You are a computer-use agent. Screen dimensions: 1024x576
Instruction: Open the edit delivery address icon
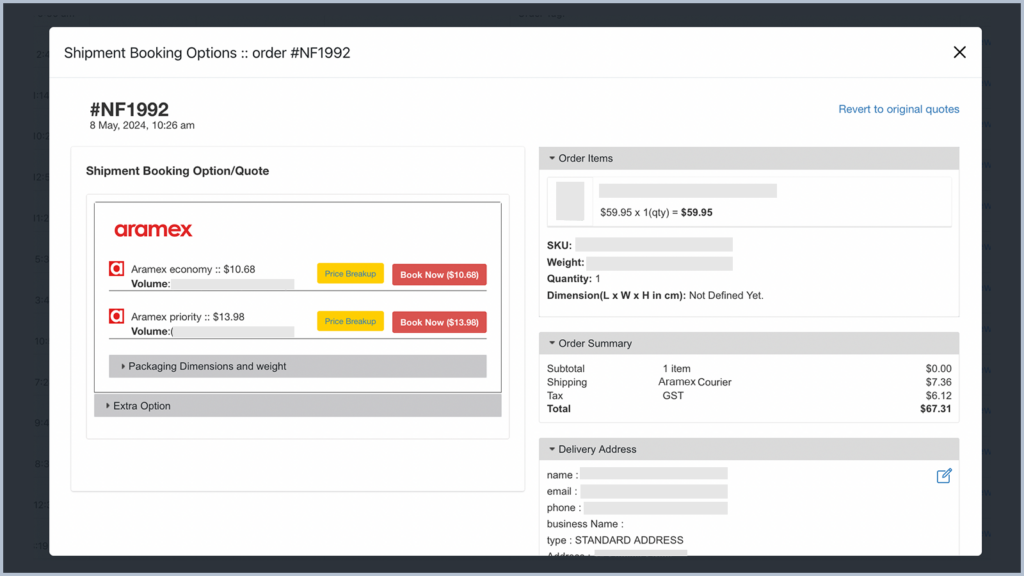(x=943, y=476)
